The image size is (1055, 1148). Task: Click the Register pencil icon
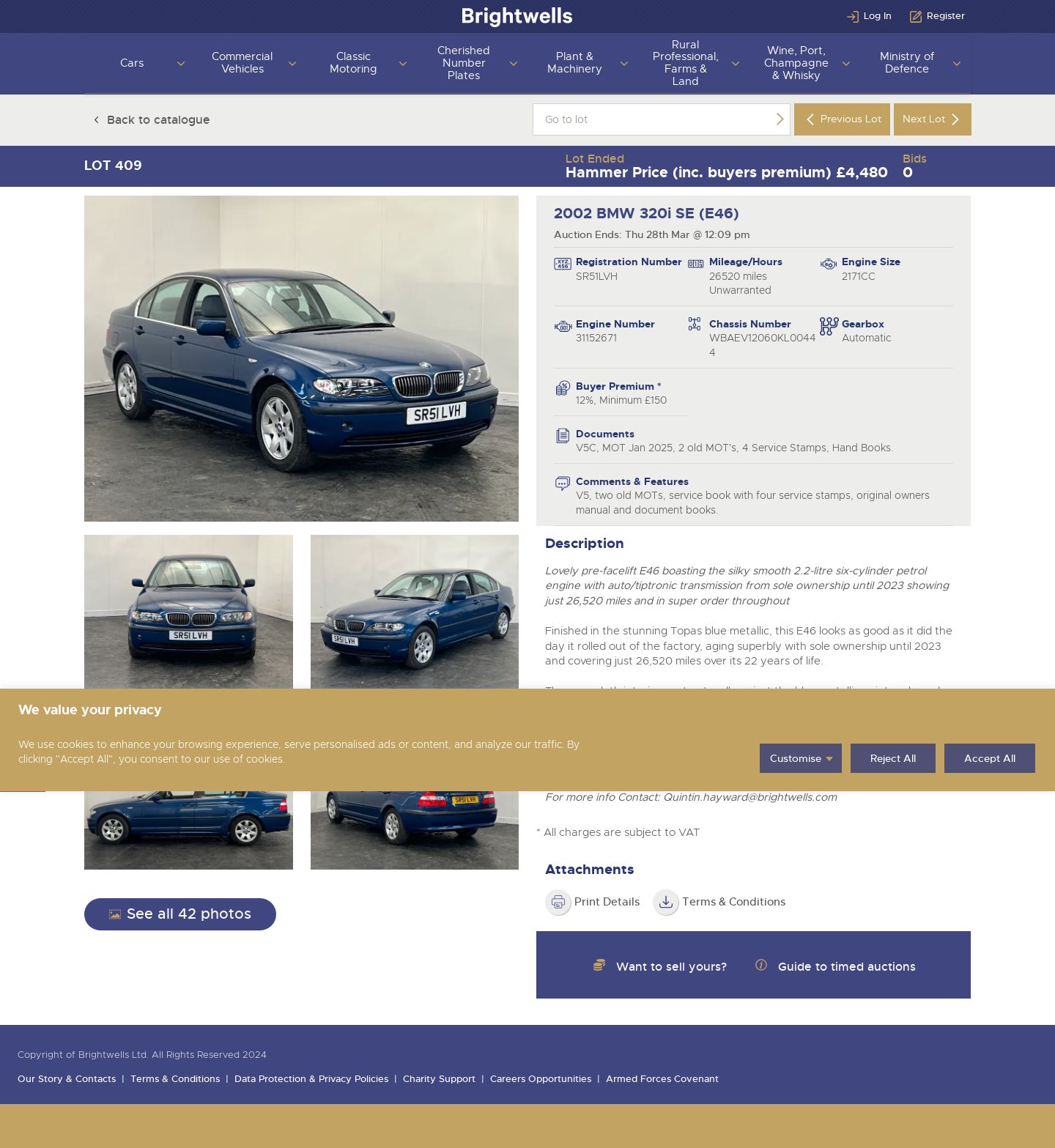tap(916, 16)
